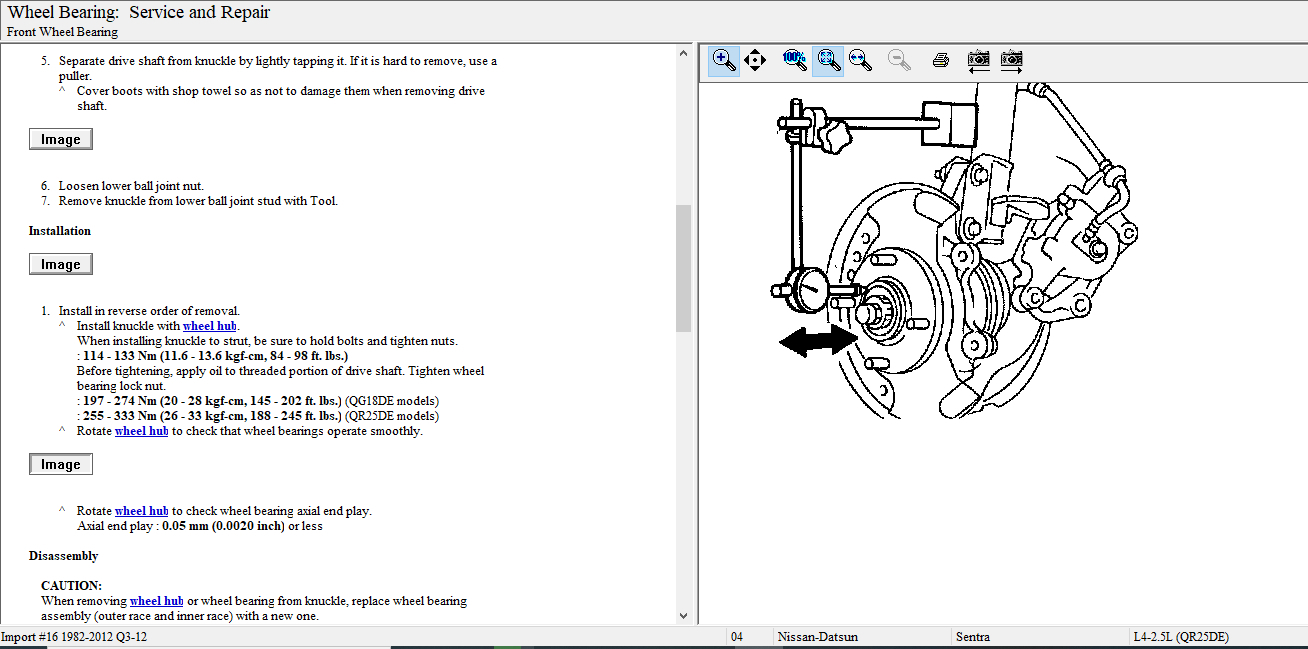Fit the image to width
The height and width of the screenshot is (649, 1308).
coord(859,60)
